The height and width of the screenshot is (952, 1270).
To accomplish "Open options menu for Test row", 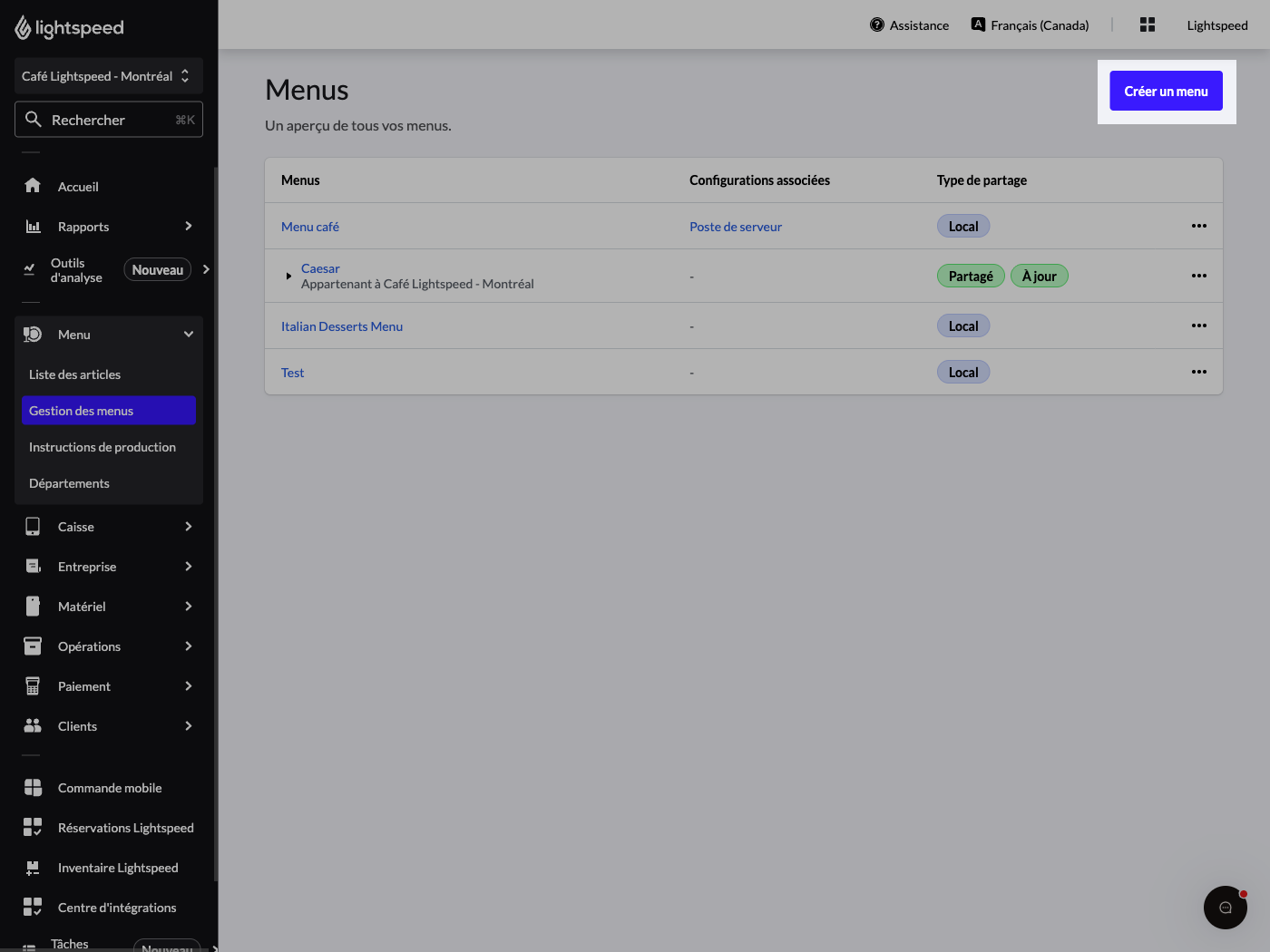I will pyautogui.click(x=1199, y=372).
